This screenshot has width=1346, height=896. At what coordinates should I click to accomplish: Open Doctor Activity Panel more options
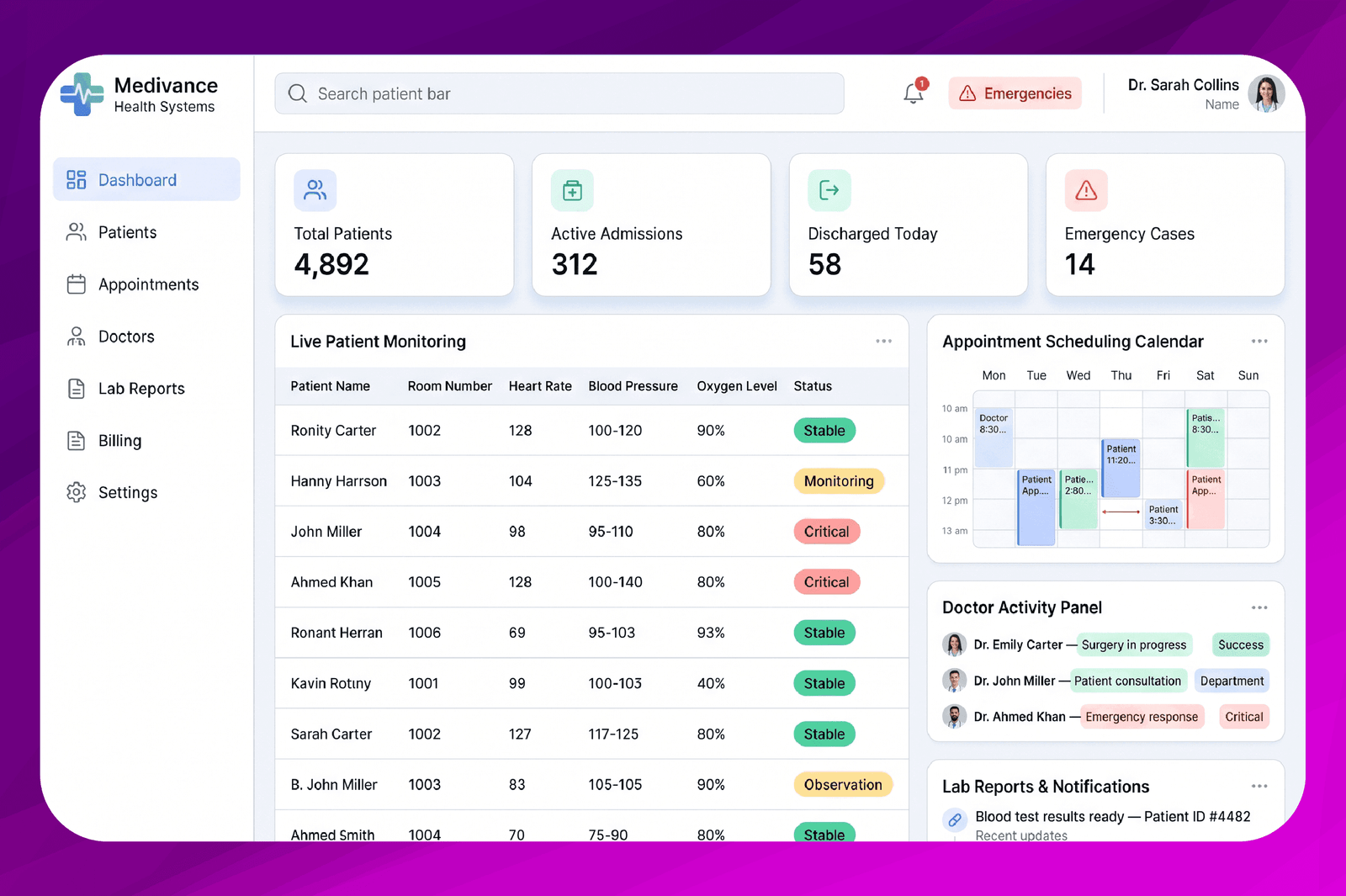coord(1259,607)
